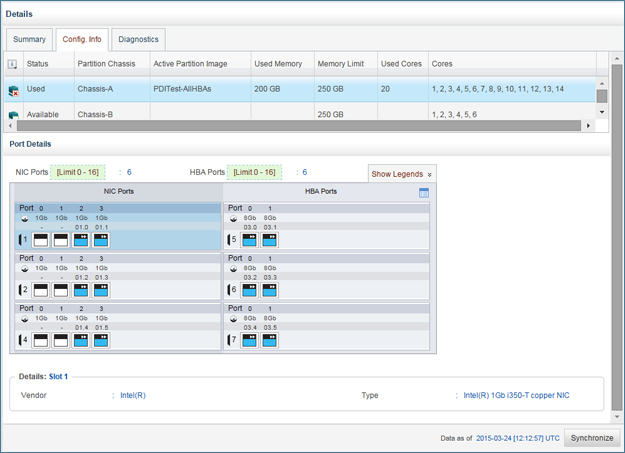Click port 01.4 icon in NIC slot 4
The height and width of the screenshot is (453, 625).
(81, 340)
